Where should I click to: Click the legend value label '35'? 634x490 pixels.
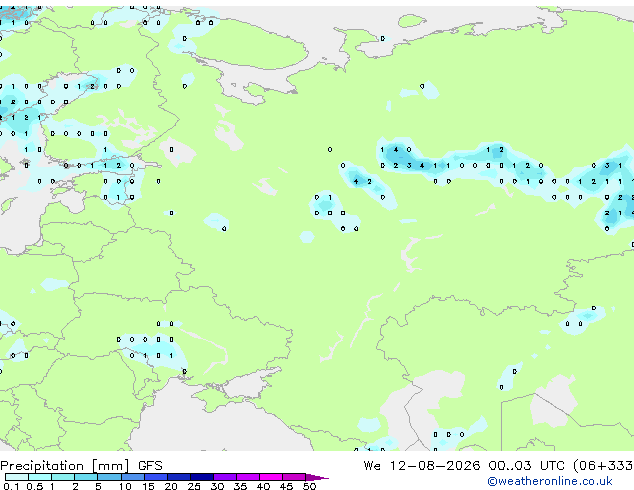coord(240,486)
